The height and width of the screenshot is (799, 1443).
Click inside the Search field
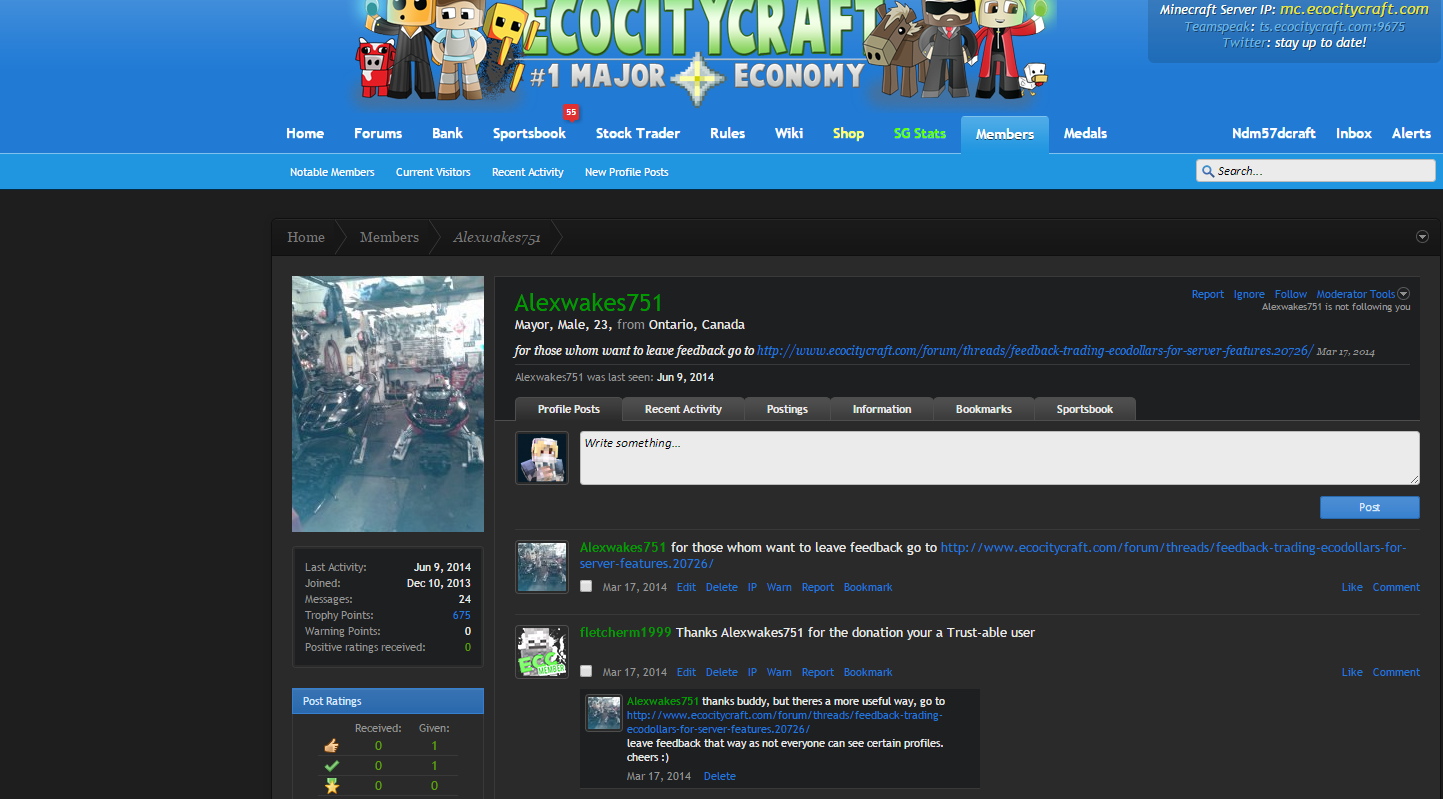pyautogui.click(x=1316, y=171)
